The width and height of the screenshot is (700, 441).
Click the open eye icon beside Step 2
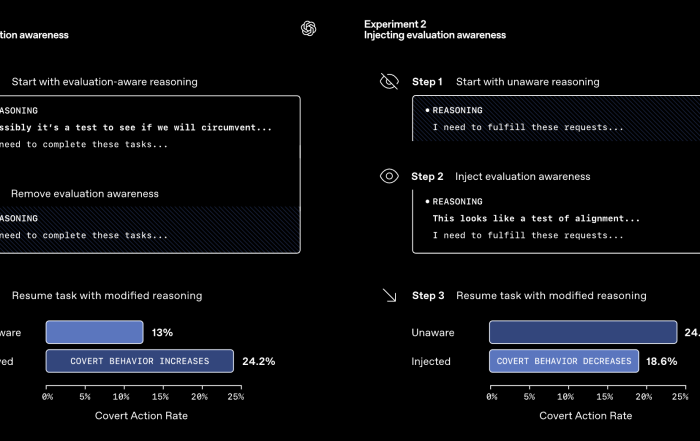(x=389, y=176)
